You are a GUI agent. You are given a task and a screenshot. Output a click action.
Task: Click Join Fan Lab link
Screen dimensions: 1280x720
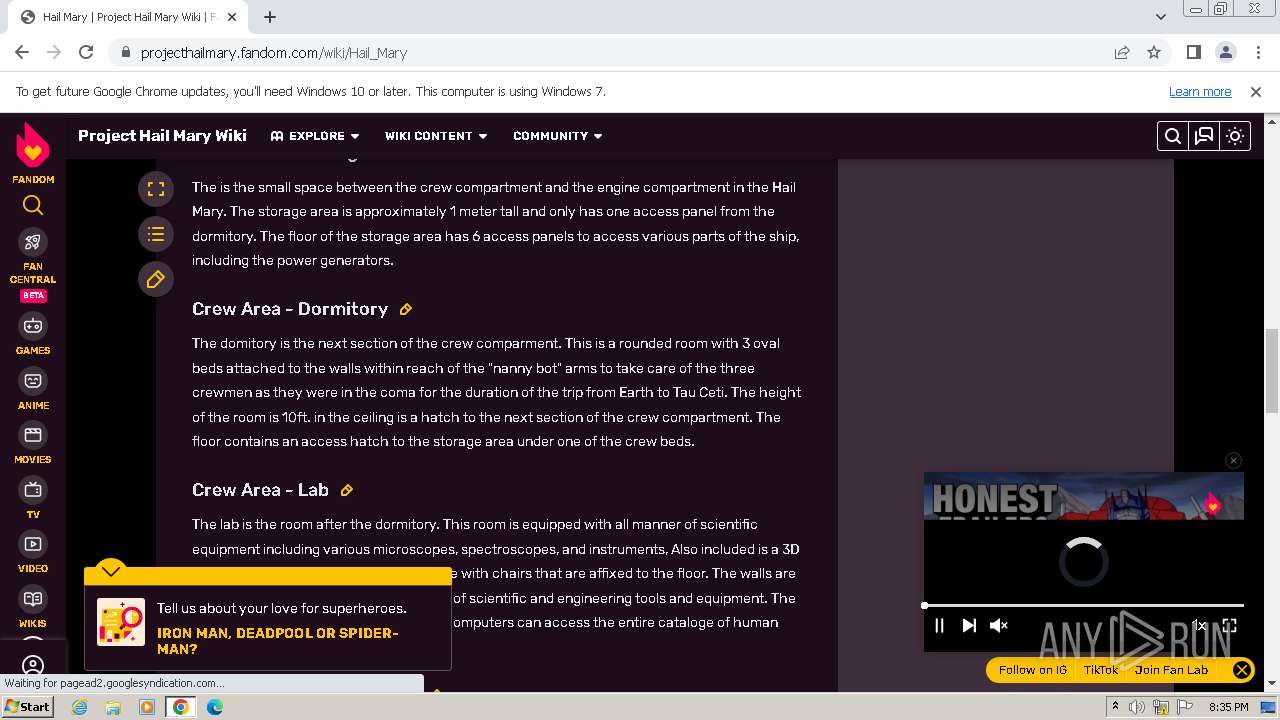click(x=1171, y=670)
